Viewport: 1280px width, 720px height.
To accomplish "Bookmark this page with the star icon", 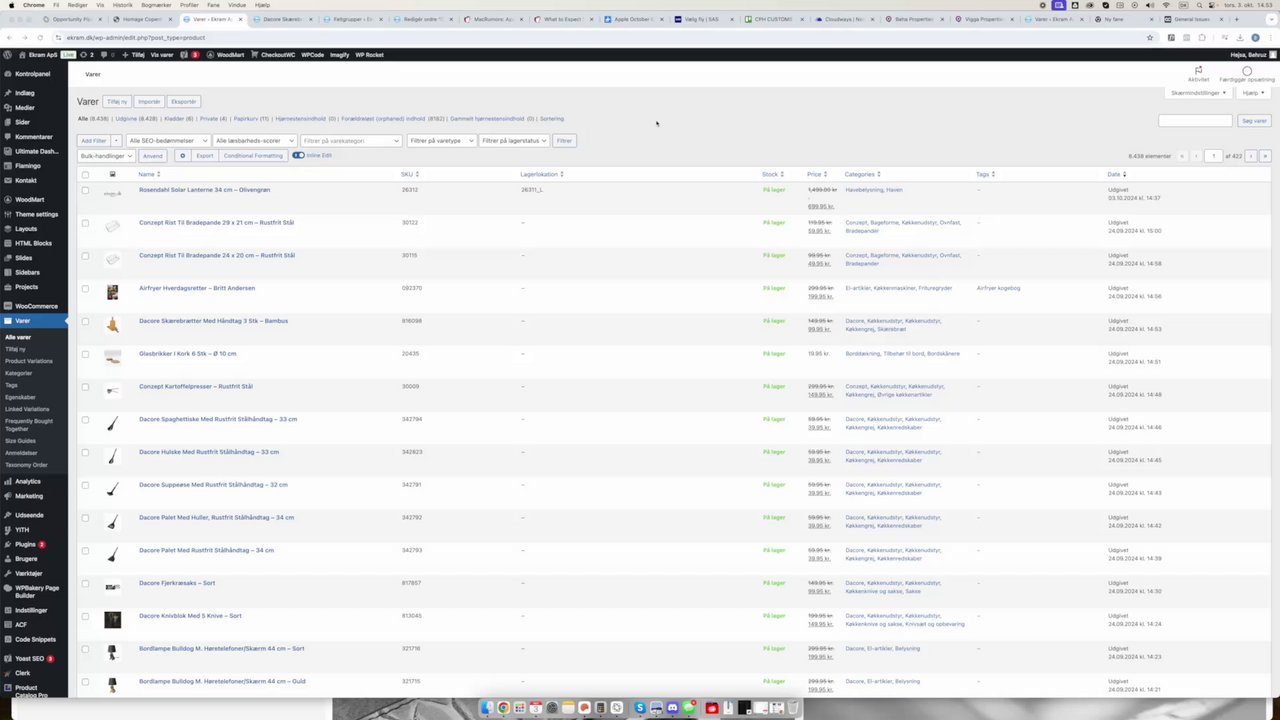I will click(x=1150, y=38).
